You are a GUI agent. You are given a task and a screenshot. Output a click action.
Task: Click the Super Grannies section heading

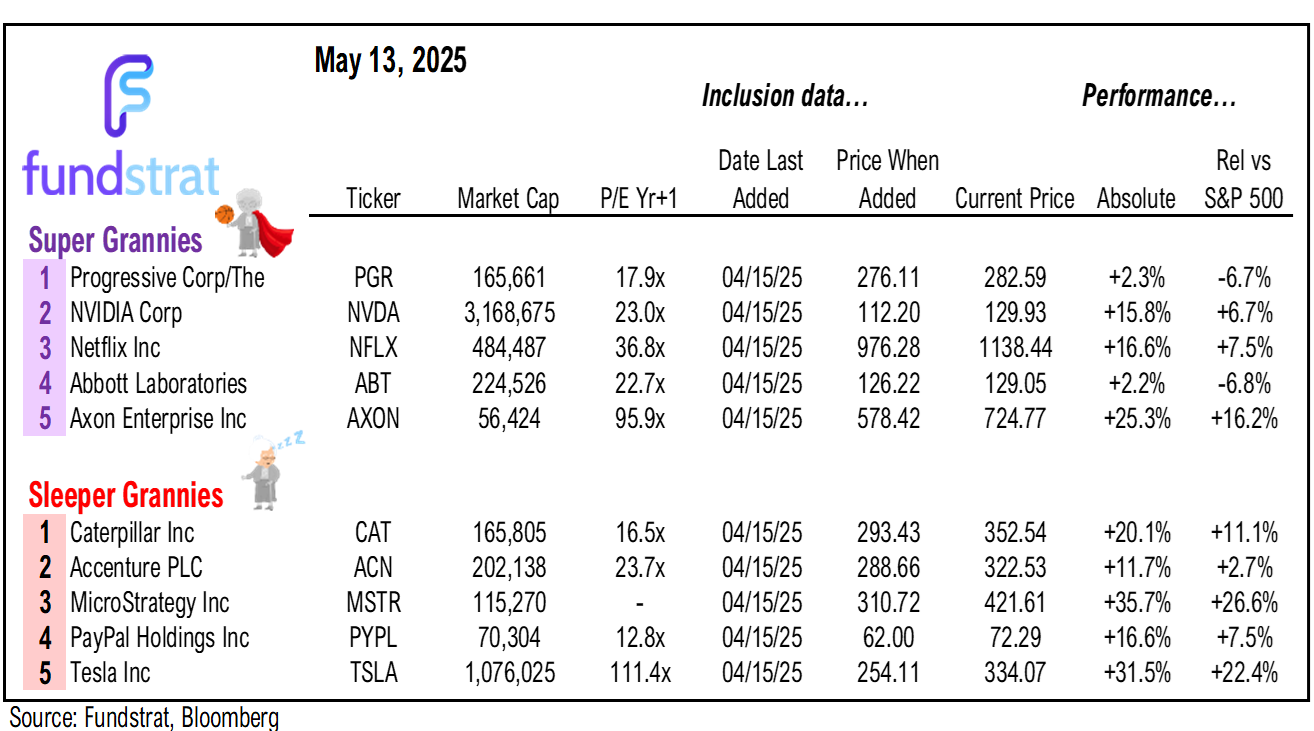115,241
